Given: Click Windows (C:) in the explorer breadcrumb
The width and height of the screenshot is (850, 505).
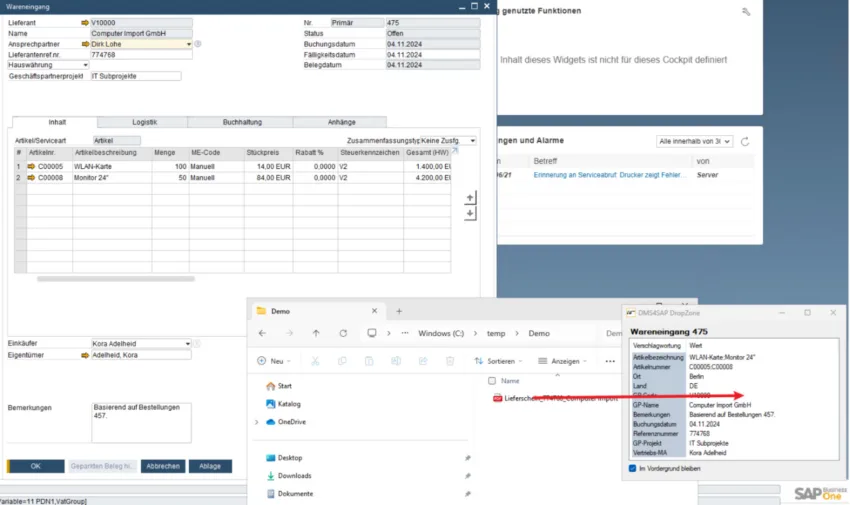Looking at the screenshot, I should point(441,333).
